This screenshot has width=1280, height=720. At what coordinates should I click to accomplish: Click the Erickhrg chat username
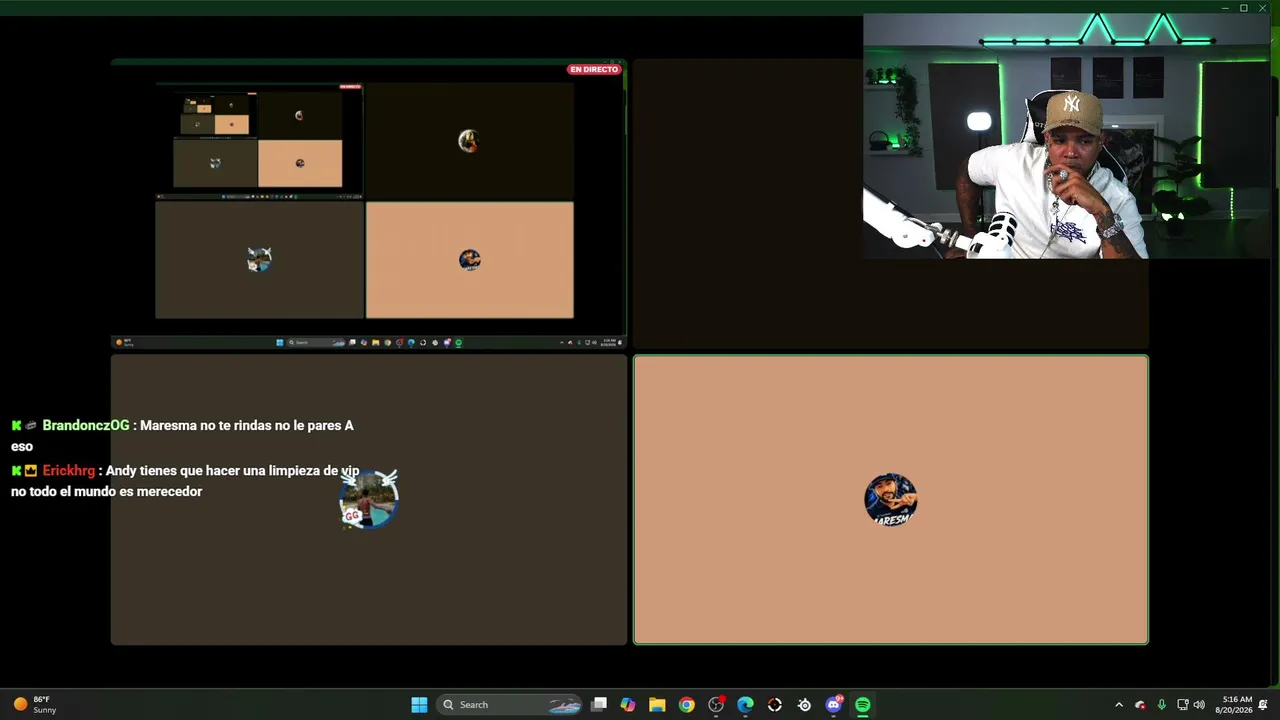[x=69, y=470]
